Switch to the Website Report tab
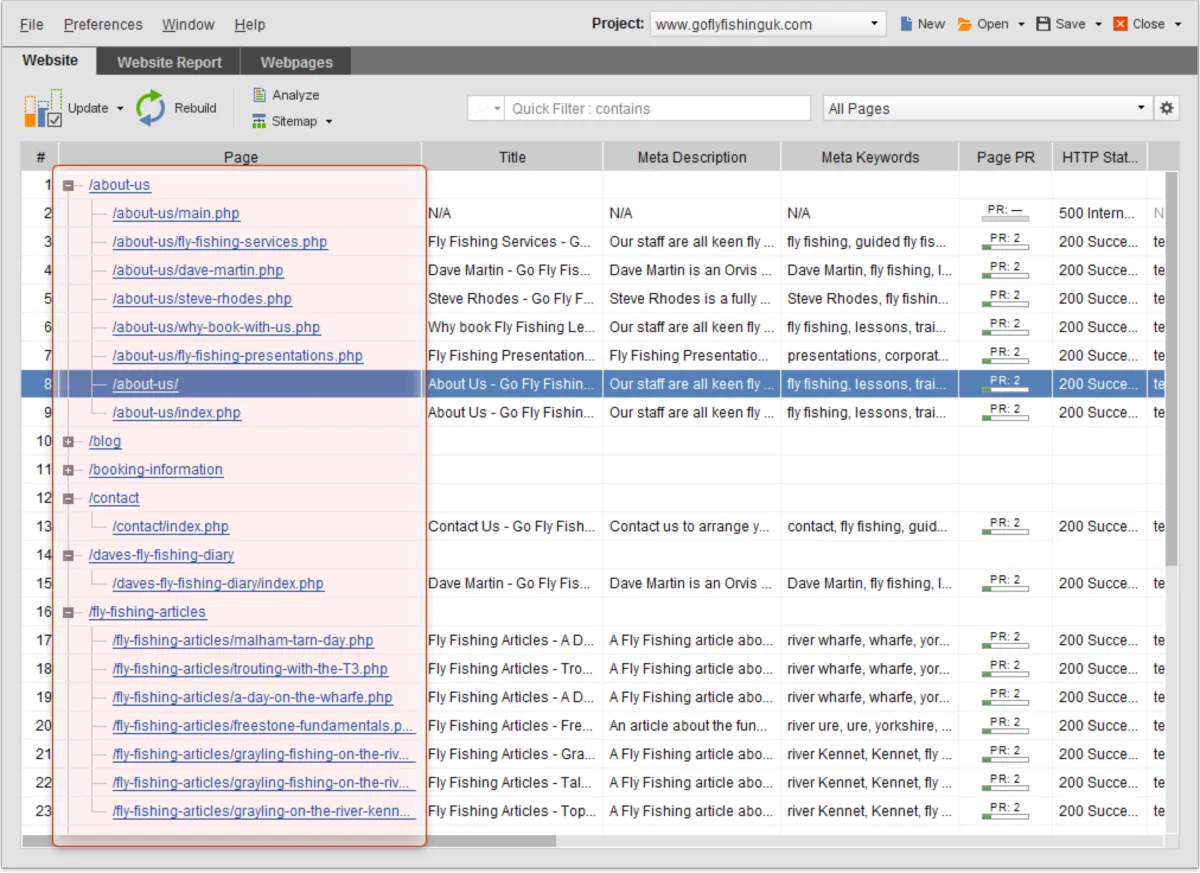1200x873 pixels. 169,62
